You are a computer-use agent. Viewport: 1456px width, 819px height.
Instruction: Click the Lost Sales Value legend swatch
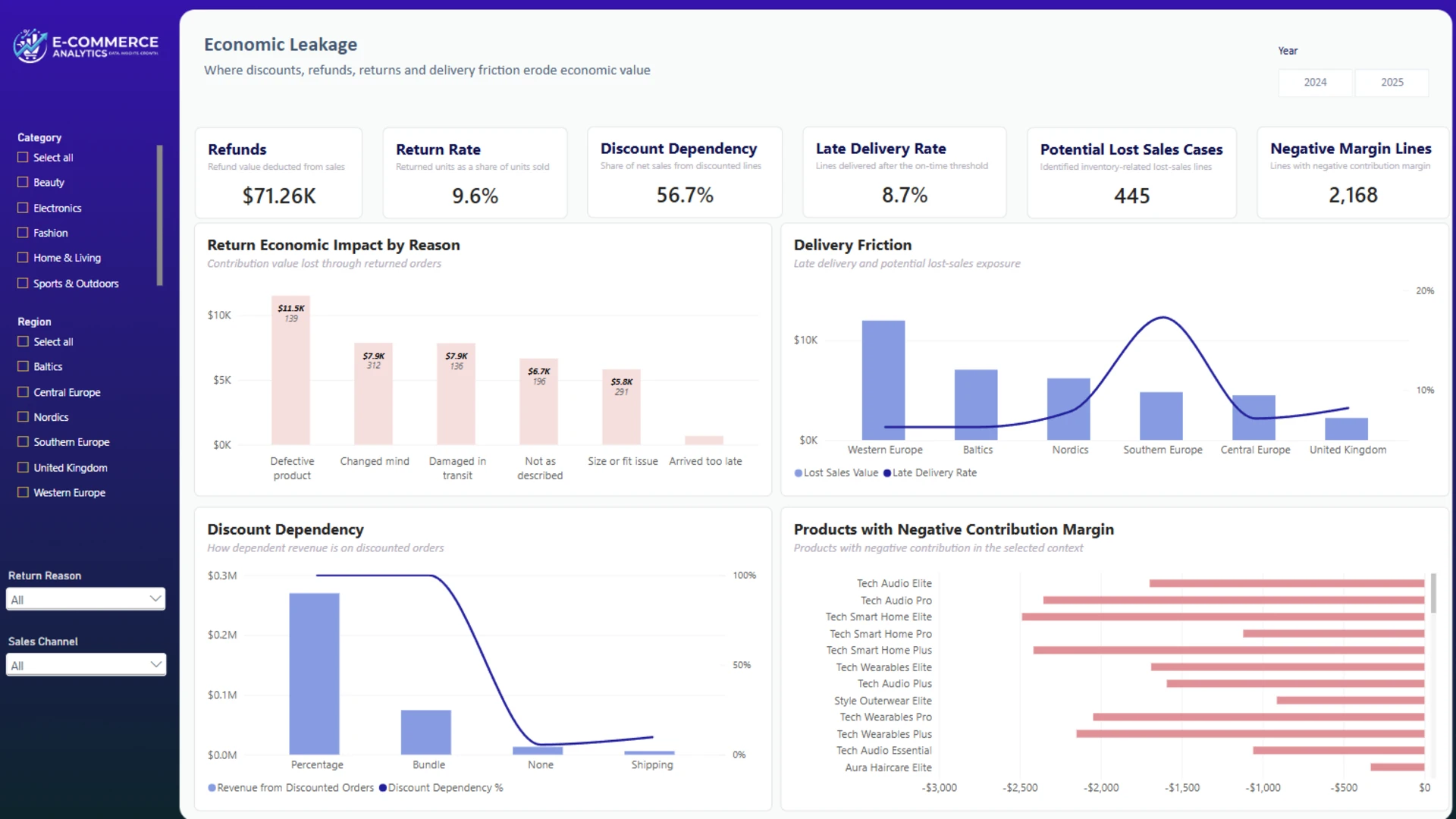pyautogui.click(x=798, y=473)
